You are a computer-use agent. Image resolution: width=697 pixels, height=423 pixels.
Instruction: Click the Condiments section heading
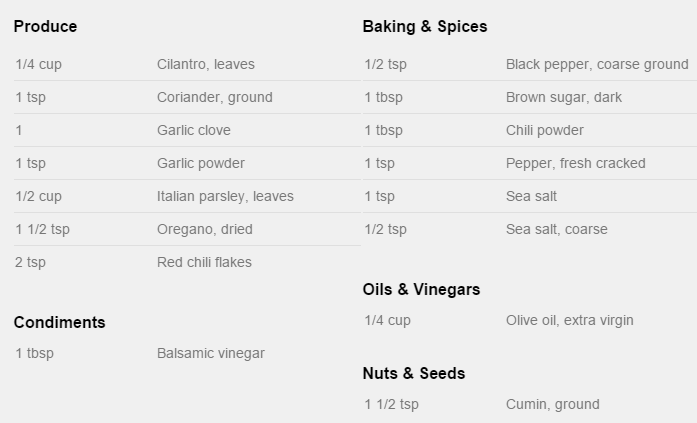pos(59,322)
